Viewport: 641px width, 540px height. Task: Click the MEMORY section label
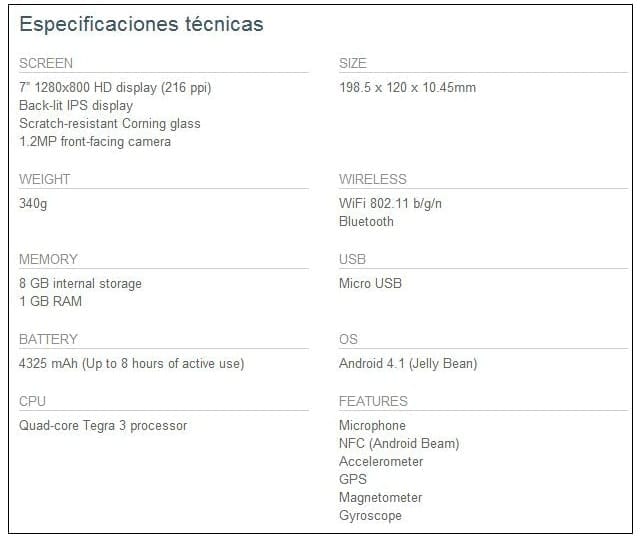48,260
